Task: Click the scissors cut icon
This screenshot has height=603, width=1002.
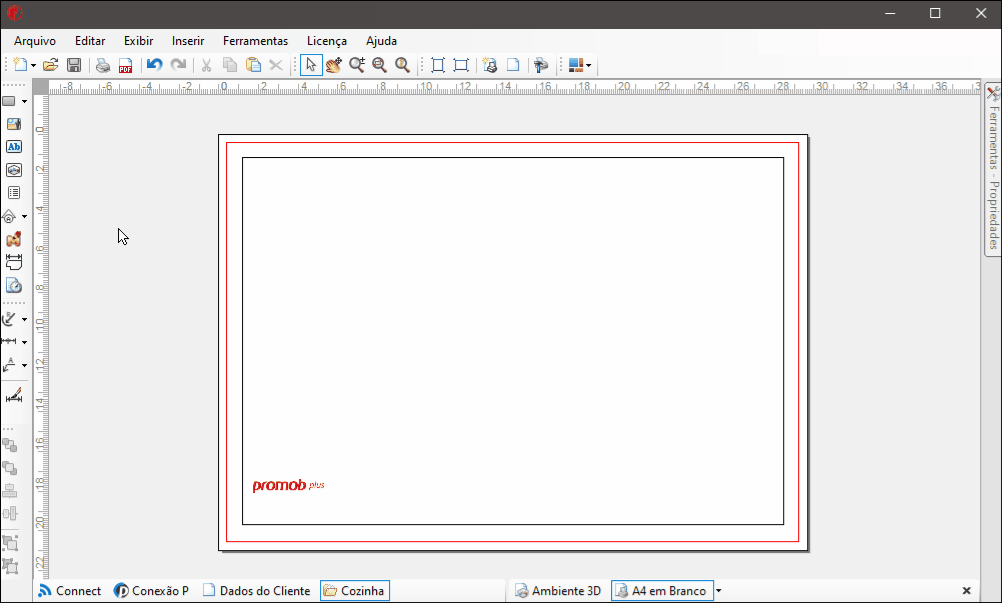Action: click(x=206, y=65)
